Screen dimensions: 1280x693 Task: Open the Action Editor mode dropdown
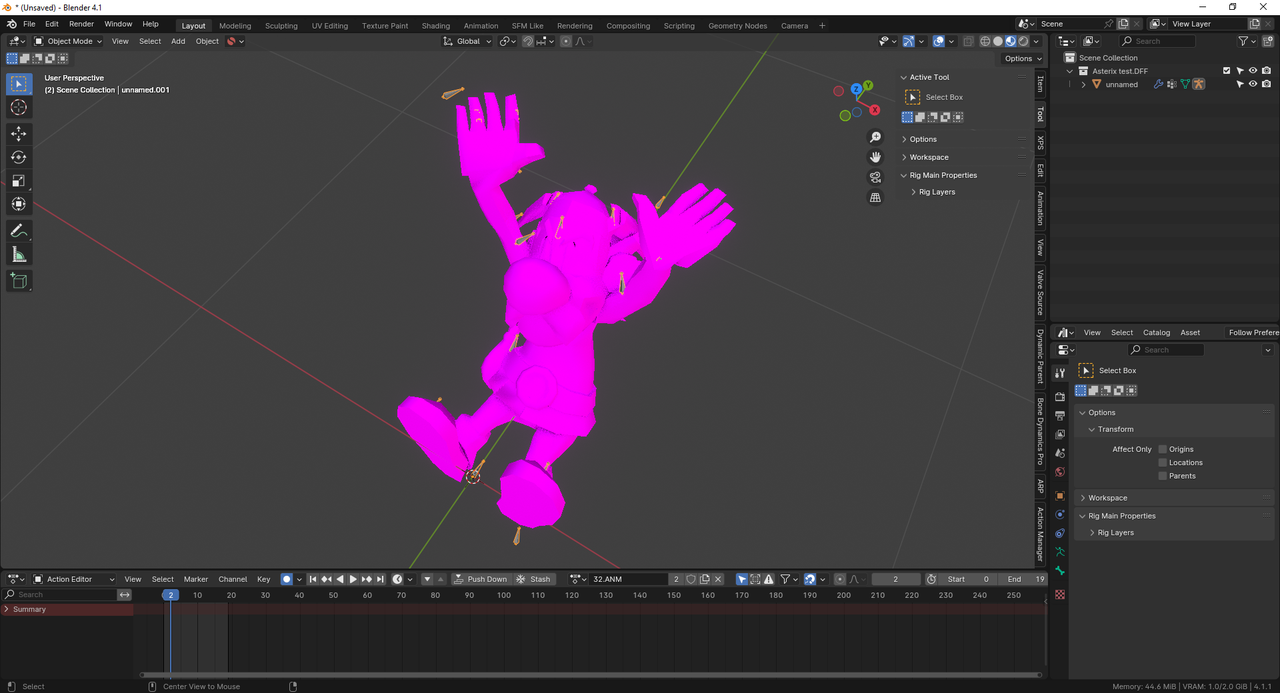(74, 579)
